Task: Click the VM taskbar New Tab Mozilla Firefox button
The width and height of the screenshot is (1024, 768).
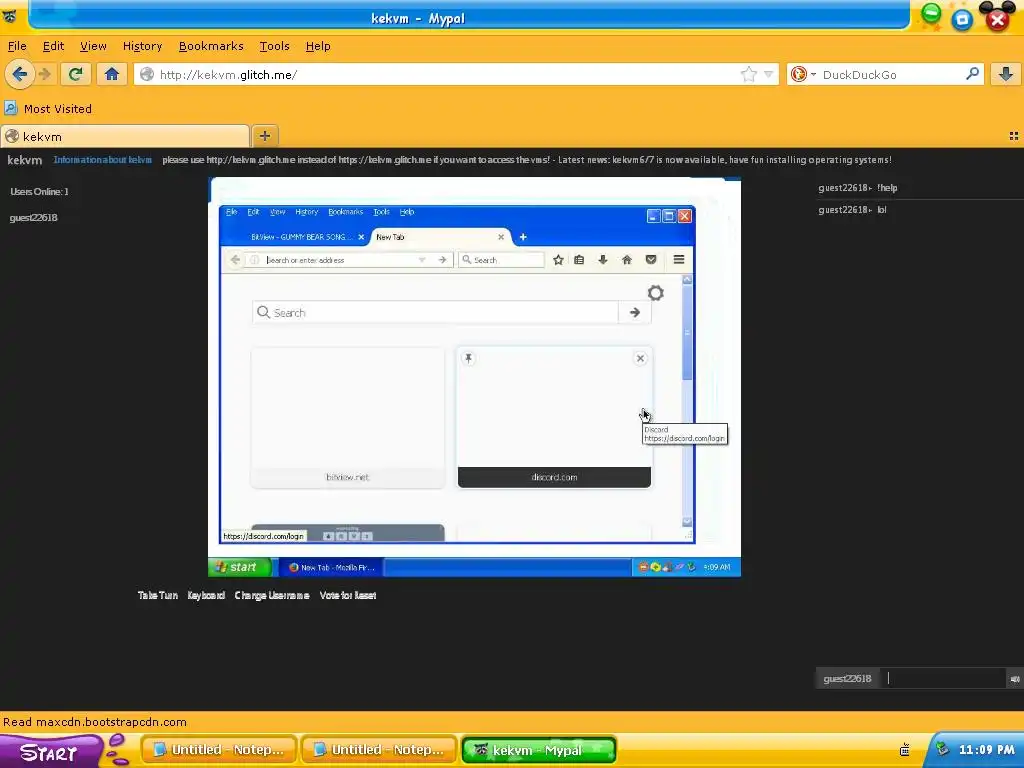Action: (x=332, y=567)
